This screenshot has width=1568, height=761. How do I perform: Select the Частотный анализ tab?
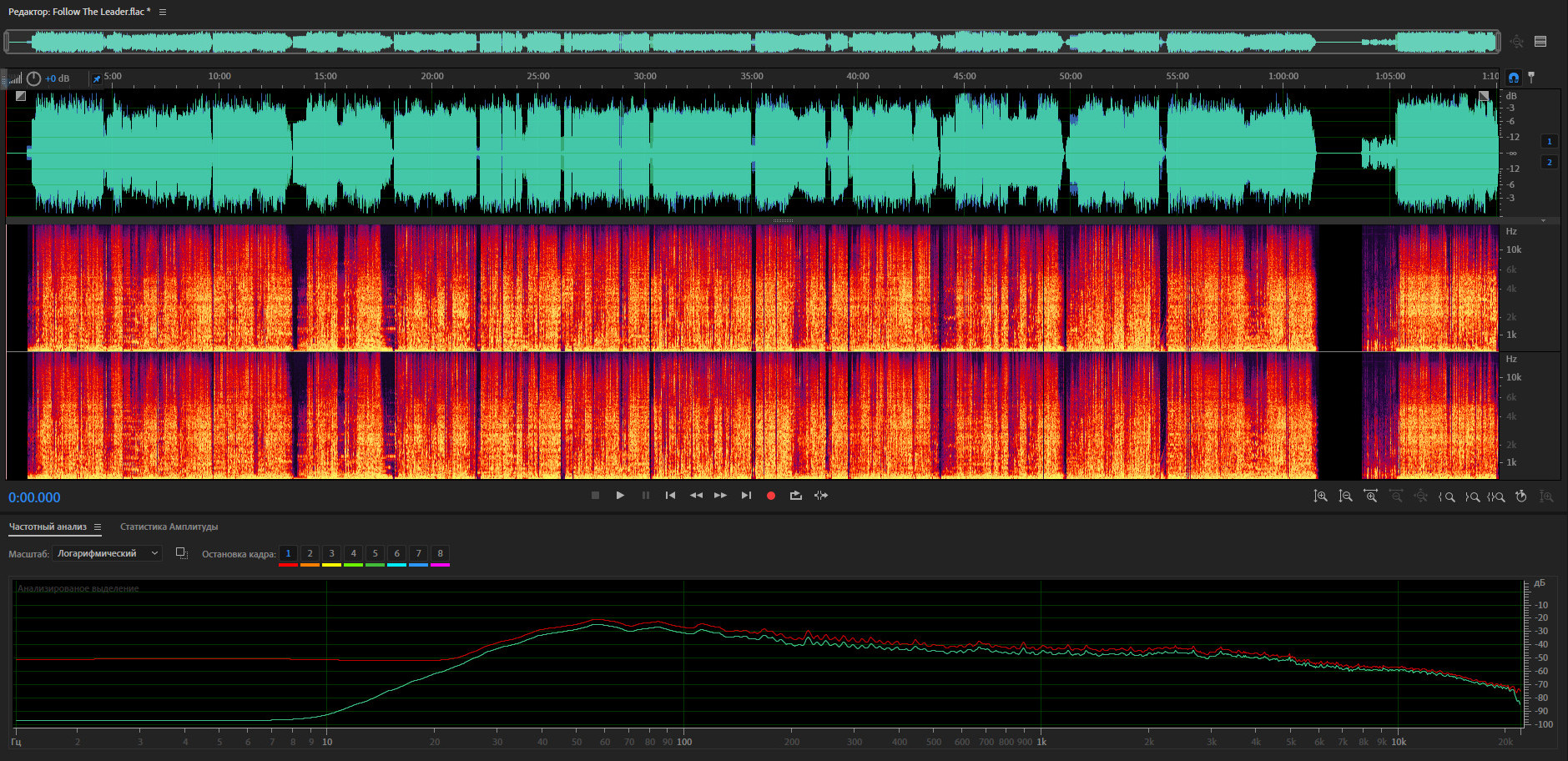48,527
